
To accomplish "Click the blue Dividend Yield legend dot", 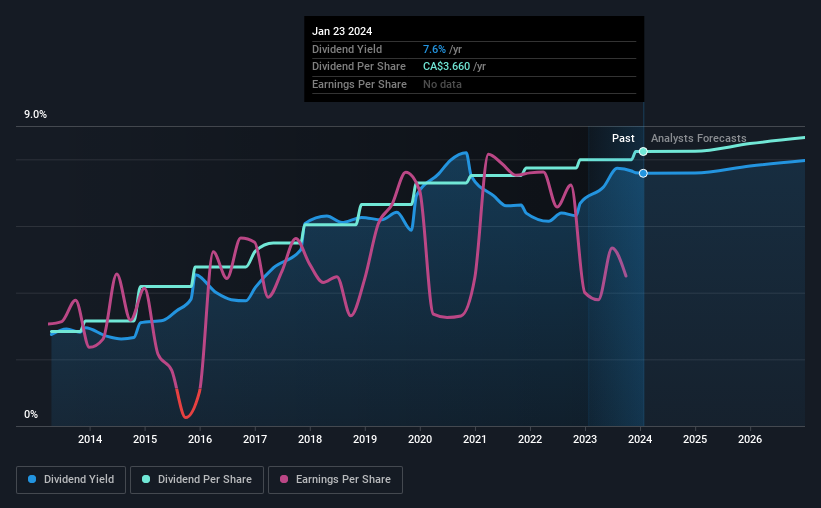I will pyautogui.click(x=32, y=479).
